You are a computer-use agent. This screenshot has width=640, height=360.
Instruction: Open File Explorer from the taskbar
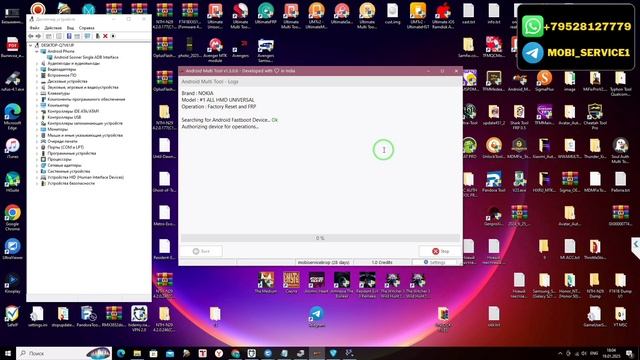click(137, 353)
